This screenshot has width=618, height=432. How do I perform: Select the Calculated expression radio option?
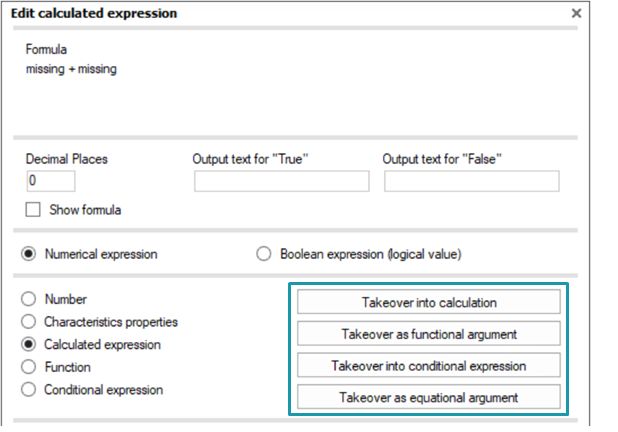(28, 344)
